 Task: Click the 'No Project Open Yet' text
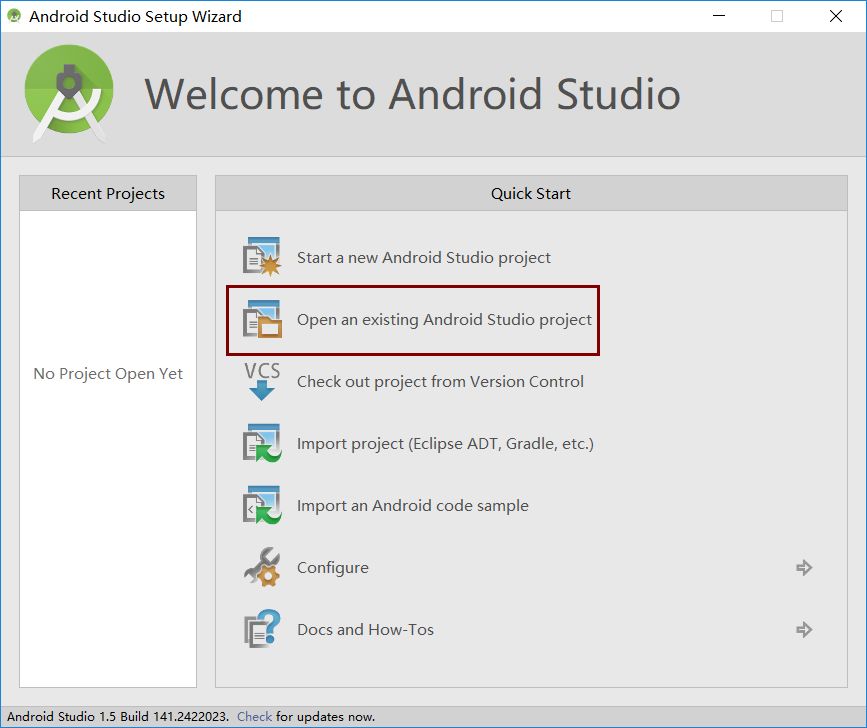tap(108, 374)
